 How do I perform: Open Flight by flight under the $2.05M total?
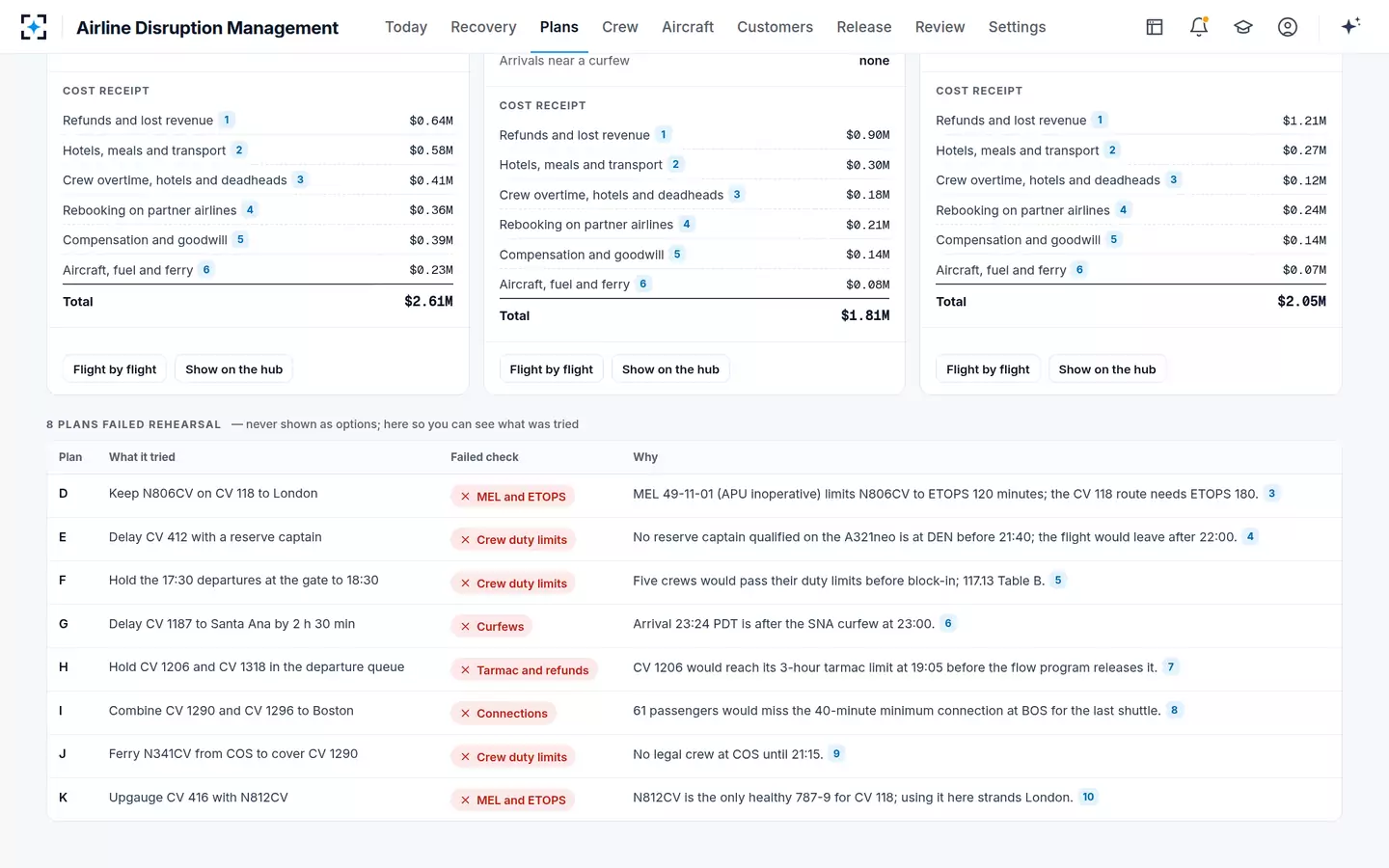(x=988, y=369)
